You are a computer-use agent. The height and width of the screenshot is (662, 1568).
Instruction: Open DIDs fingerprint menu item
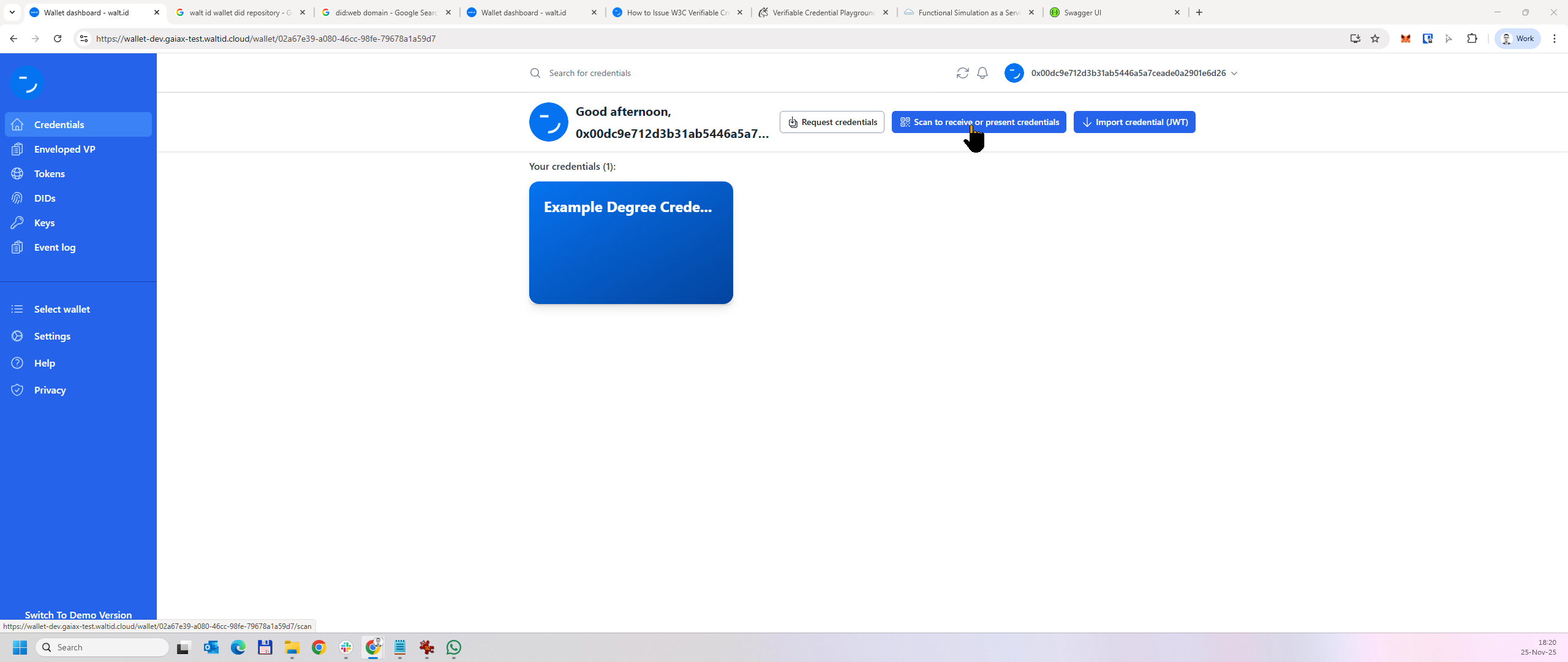click(45, 198)
